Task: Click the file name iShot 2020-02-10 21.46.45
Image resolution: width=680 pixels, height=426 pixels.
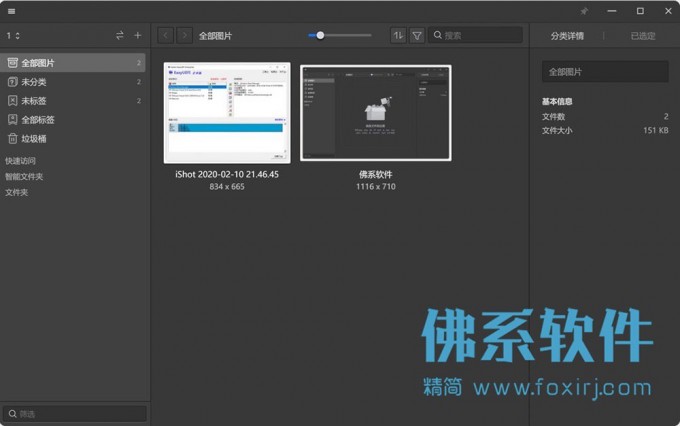Action: pyautogui.click(x=227, y=174)
